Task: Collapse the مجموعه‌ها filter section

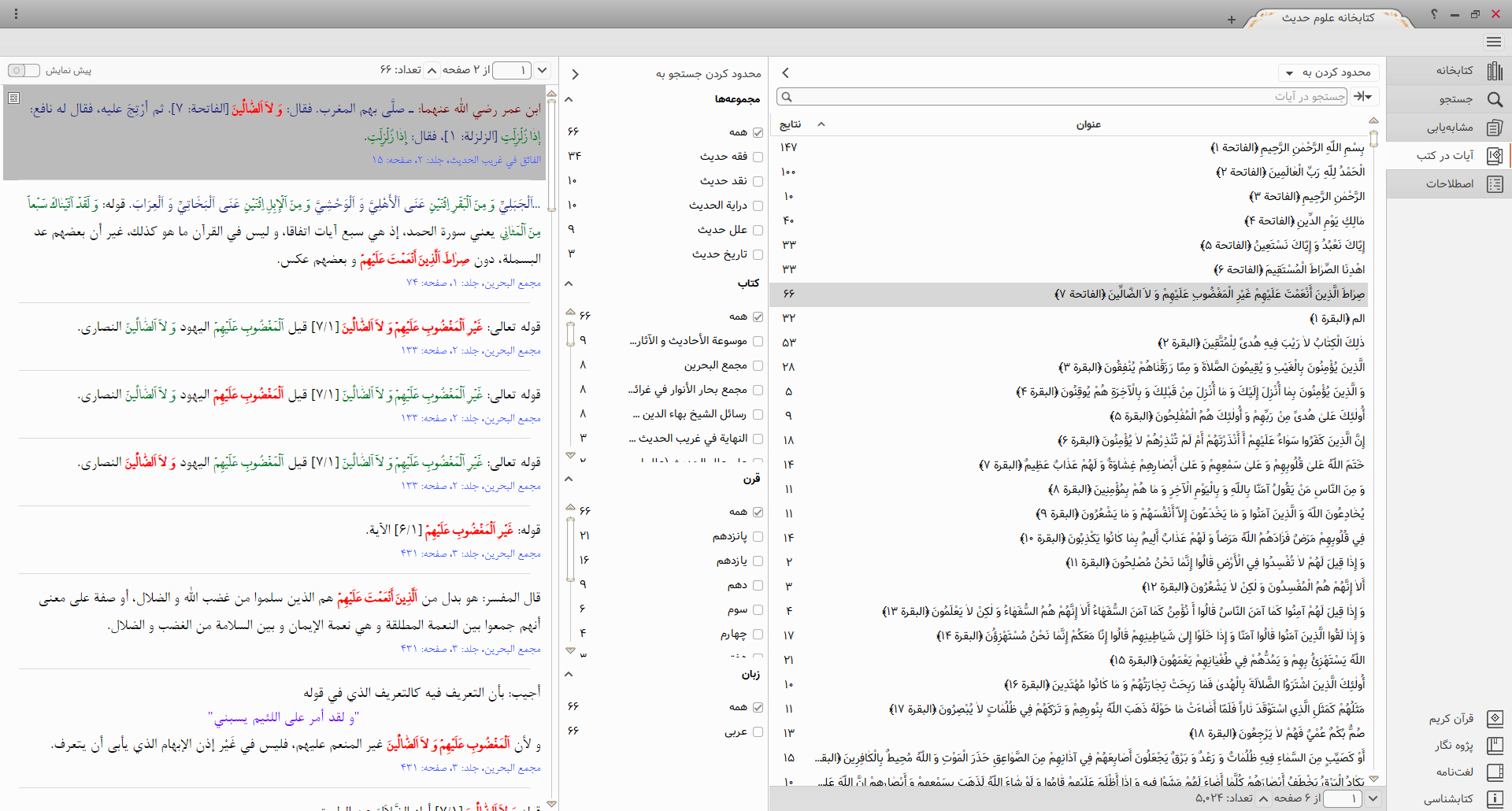Action: coord(569,100)
